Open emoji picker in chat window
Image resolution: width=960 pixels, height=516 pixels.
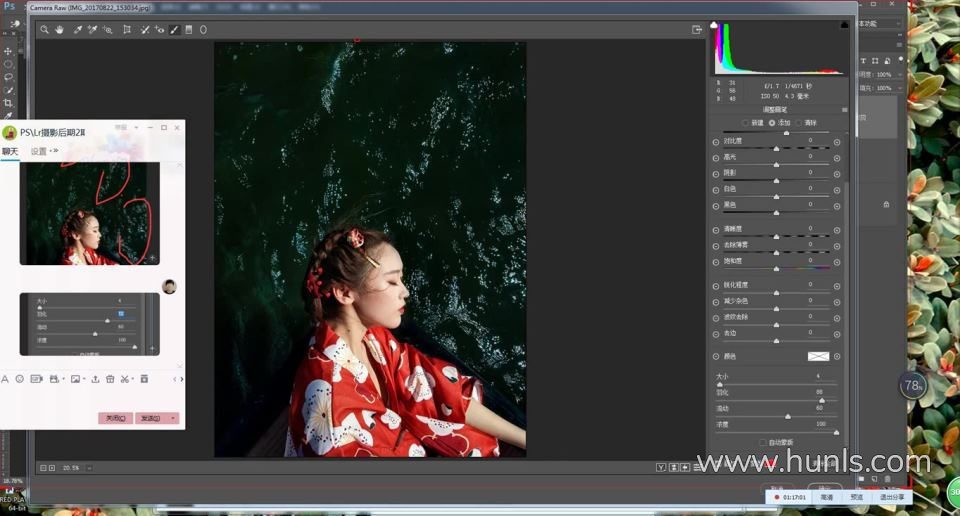point(20,380)
